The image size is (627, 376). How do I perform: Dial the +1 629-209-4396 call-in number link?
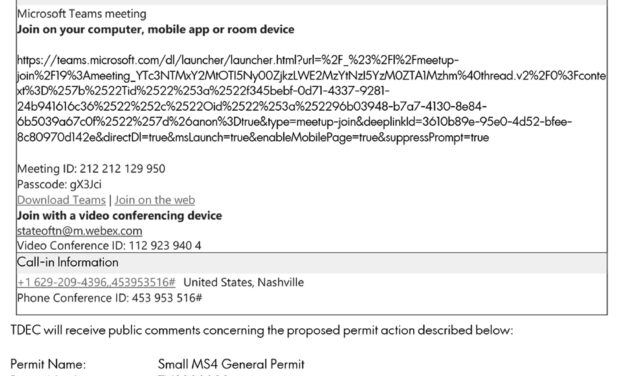coord(96,282)
